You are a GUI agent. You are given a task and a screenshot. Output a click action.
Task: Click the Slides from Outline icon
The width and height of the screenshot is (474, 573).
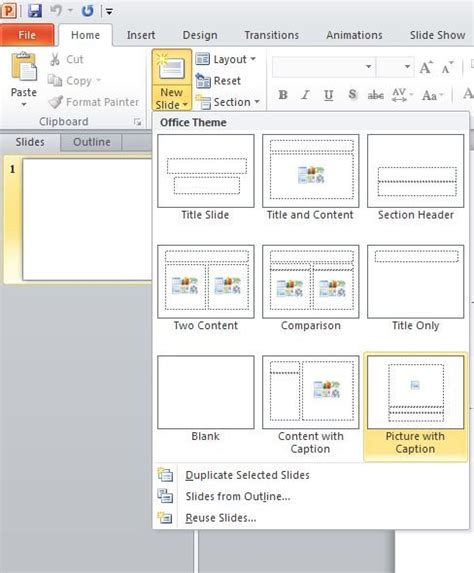pos(165,496)
